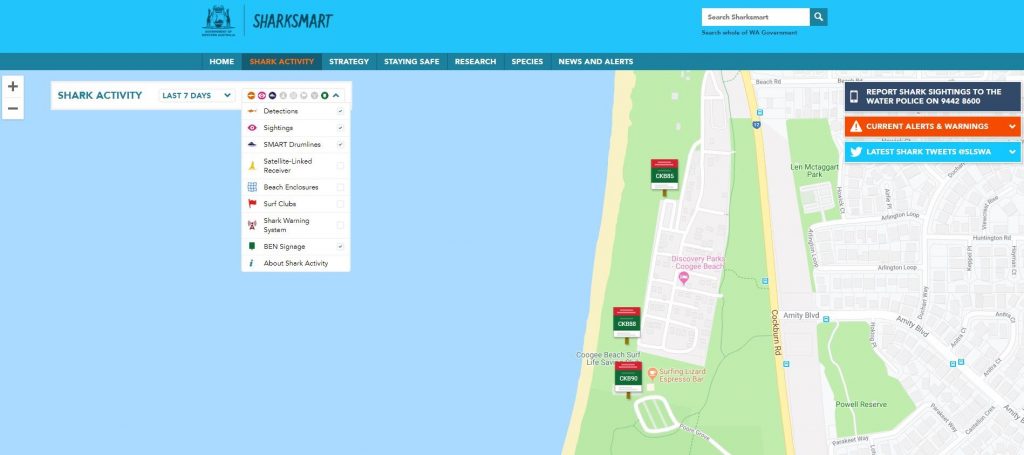Click the Sharksmart logo in the header
Screen dimensions: 1024x455
point(293,20)
